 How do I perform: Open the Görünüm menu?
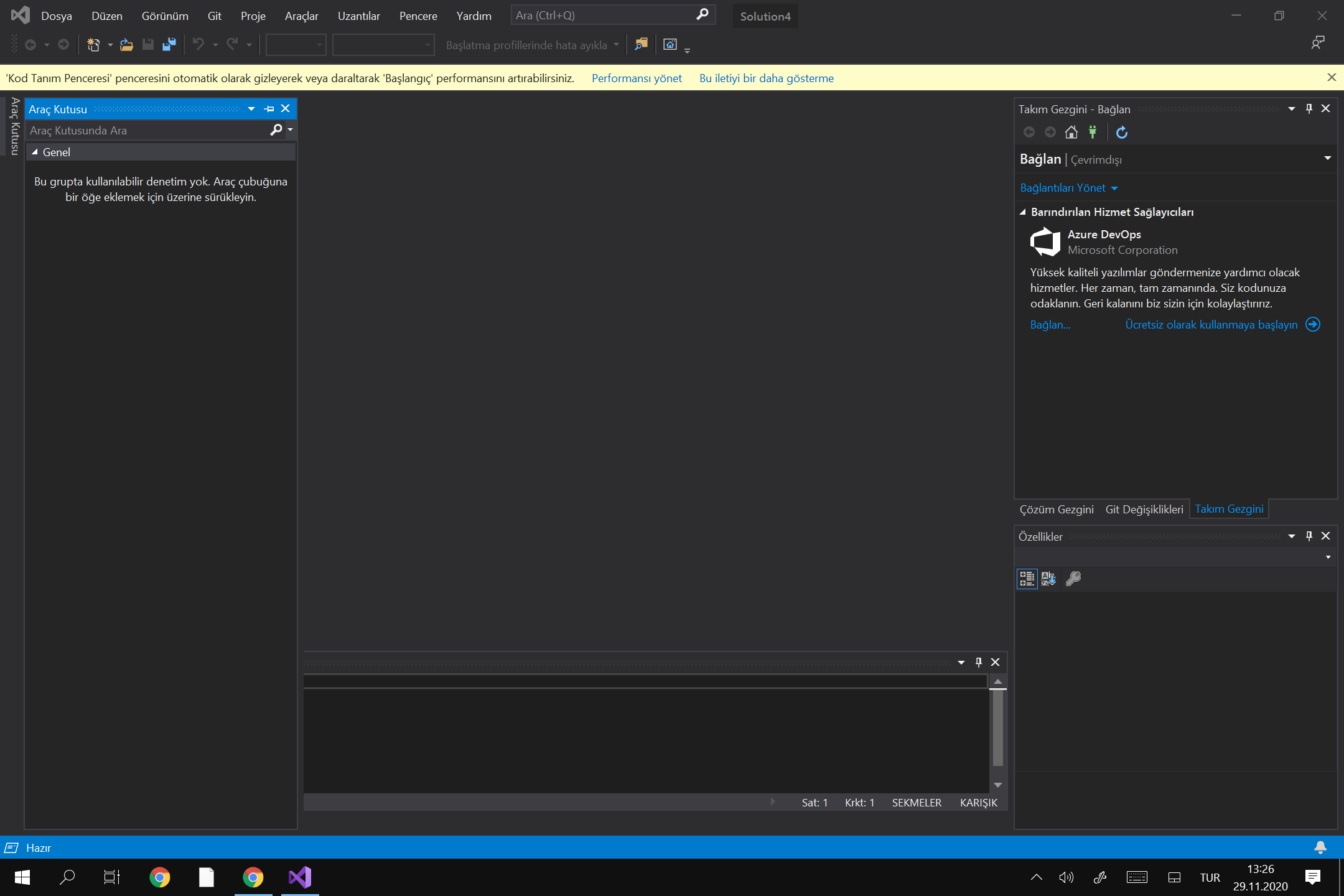pyautogui.click(x=165, y=16)
